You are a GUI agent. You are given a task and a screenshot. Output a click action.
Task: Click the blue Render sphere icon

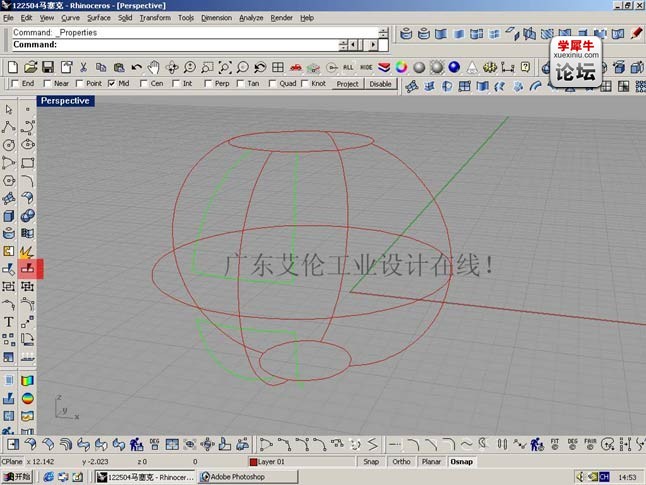pos(454,67)
